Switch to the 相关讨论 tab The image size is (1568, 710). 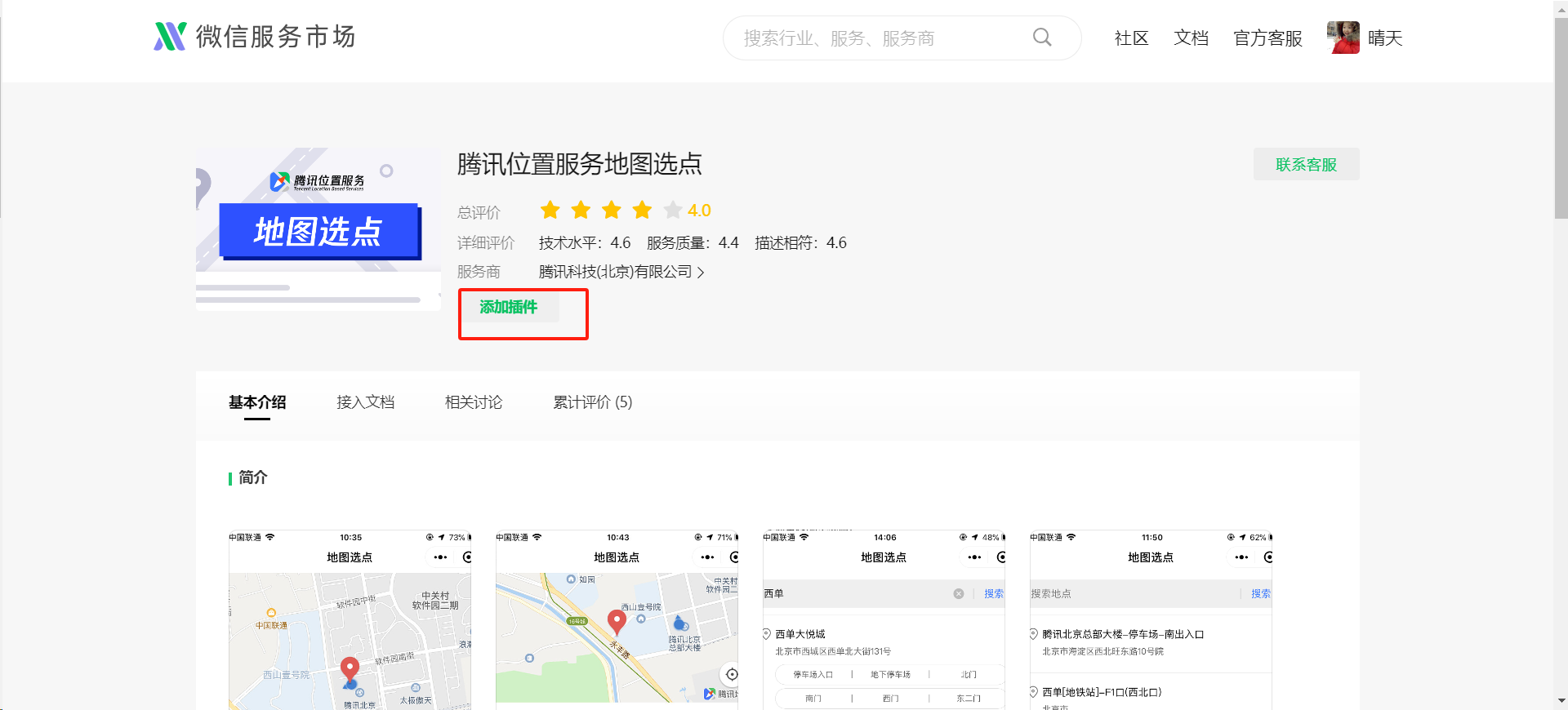(x=474, y=402)
